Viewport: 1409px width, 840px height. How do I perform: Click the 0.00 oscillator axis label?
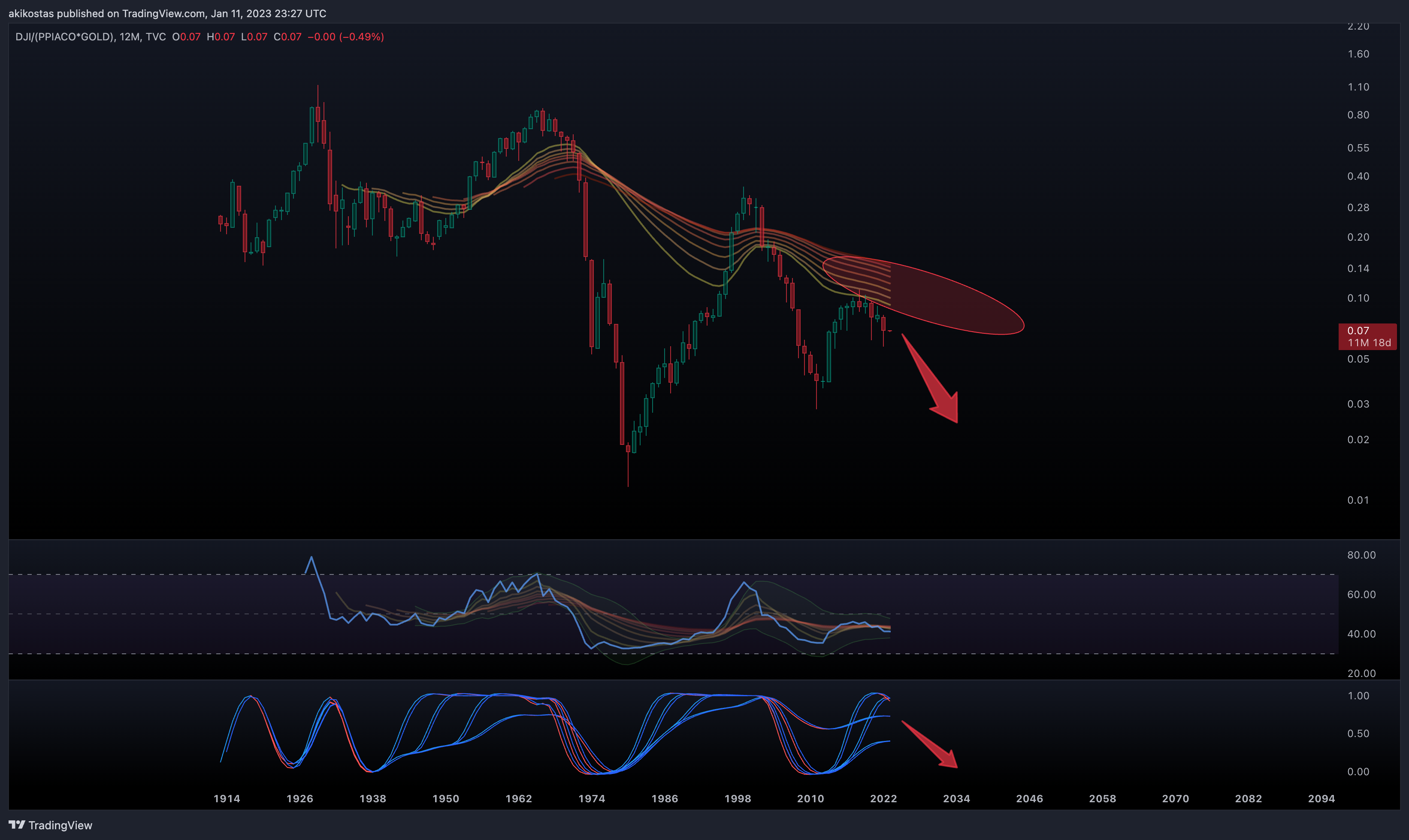pyautogui.click(x=1358, y=772)
